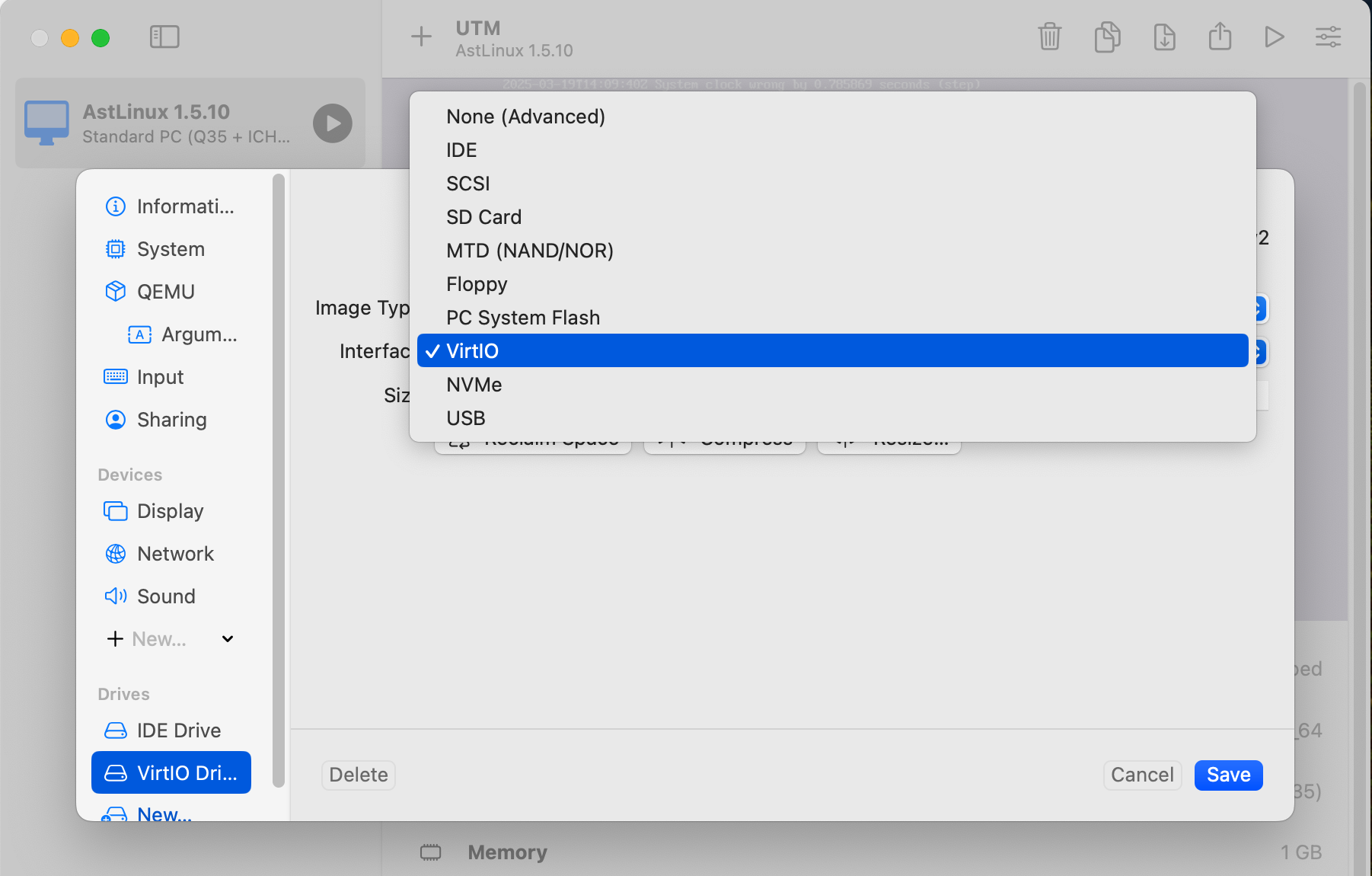Choose IDE interface option
The image size is (1372, 876).
pyautogui.click(x=833, y=150)
